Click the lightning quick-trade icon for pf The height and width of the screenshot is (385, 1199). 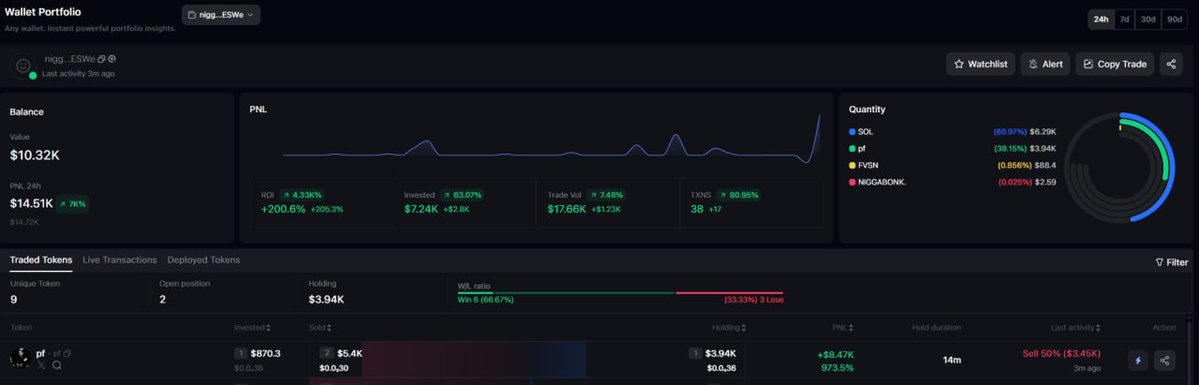(x=1138, y=360)
